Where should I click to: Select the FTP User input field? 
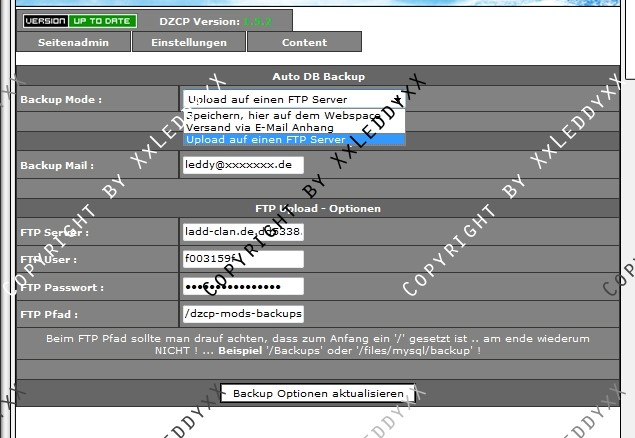tap(243, 259)
